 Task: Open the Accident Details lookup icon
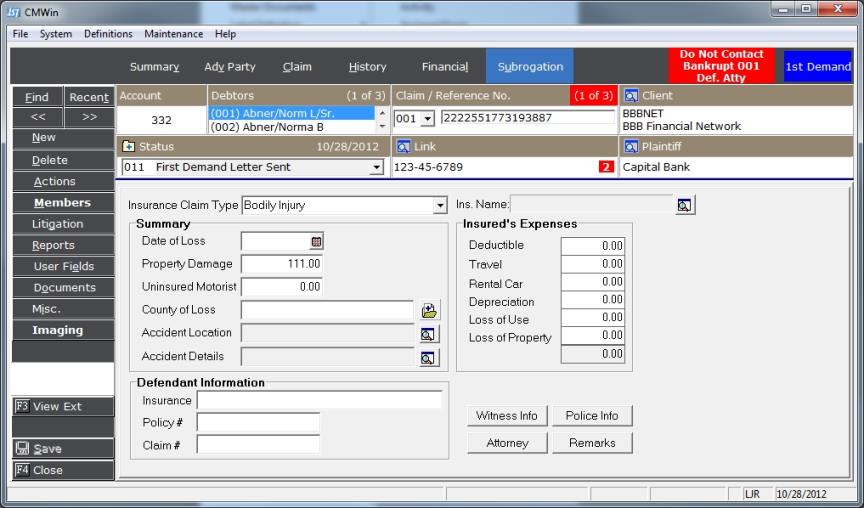click(x=429, y=357)
